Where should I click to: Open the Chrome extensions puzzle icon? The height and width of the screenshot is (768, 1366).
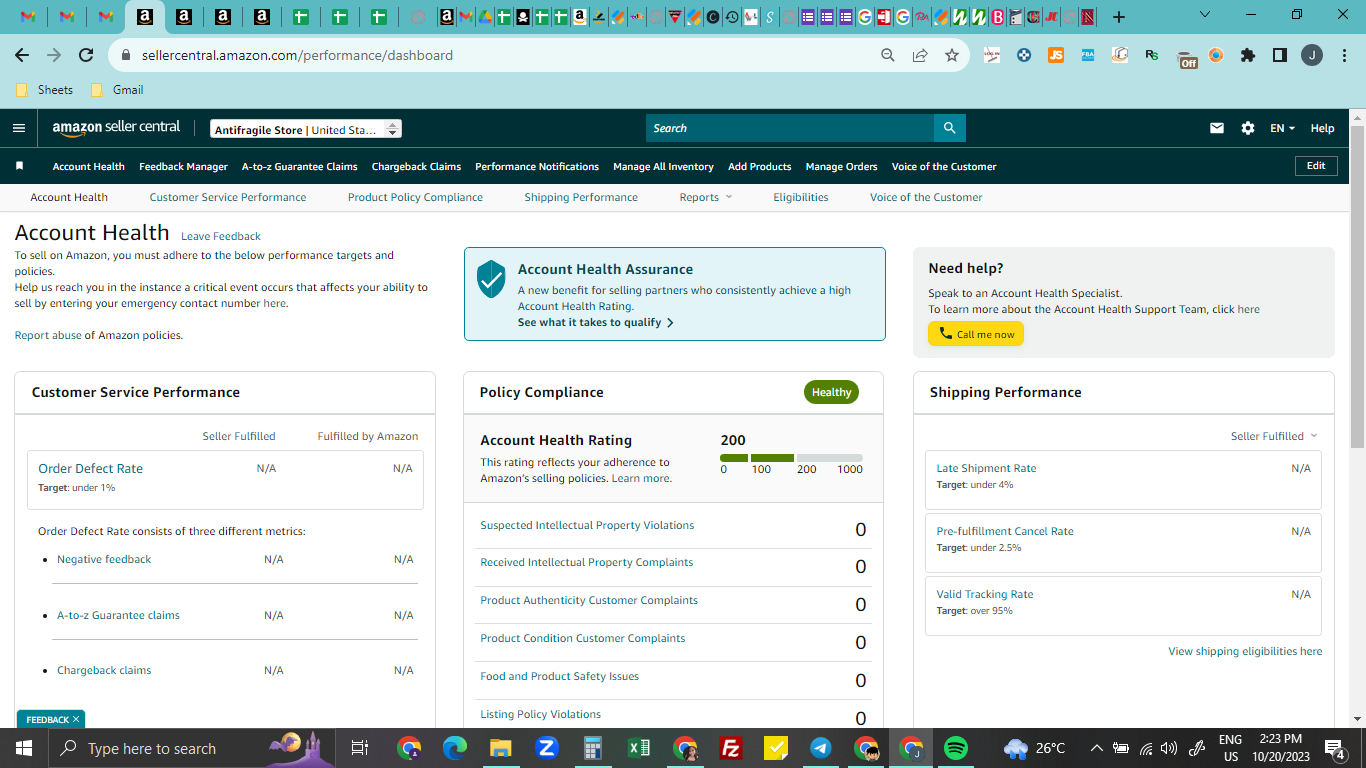(1247, 56)
